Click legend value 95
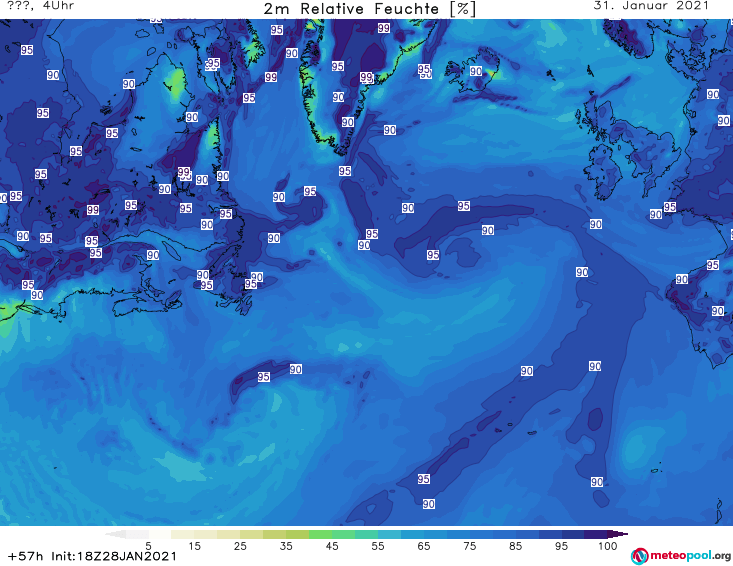This screenshot has height=566, width=733. click(x=561, y=546)
